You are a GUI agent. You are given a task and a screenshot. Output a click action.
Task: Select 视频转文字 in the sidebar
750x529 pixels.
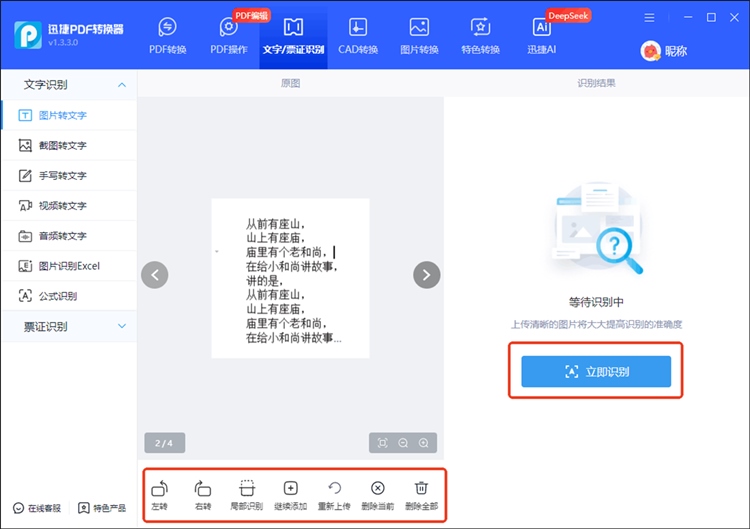click(70, 206)
